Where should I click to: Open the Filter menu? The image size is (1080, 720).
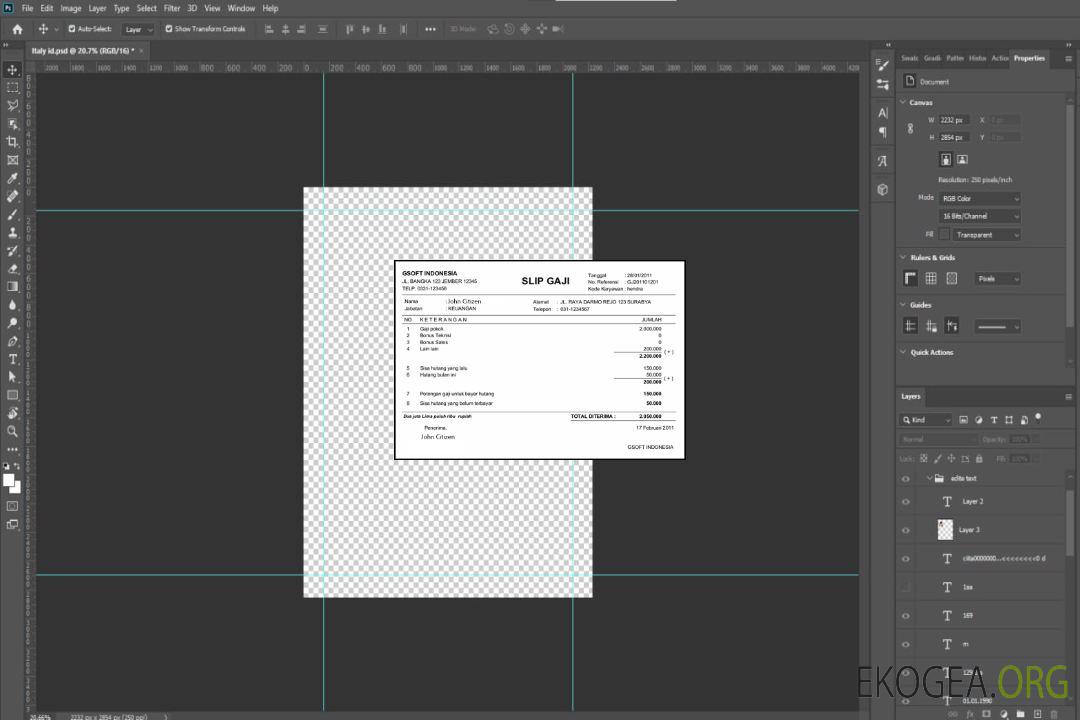pos(172,8)
